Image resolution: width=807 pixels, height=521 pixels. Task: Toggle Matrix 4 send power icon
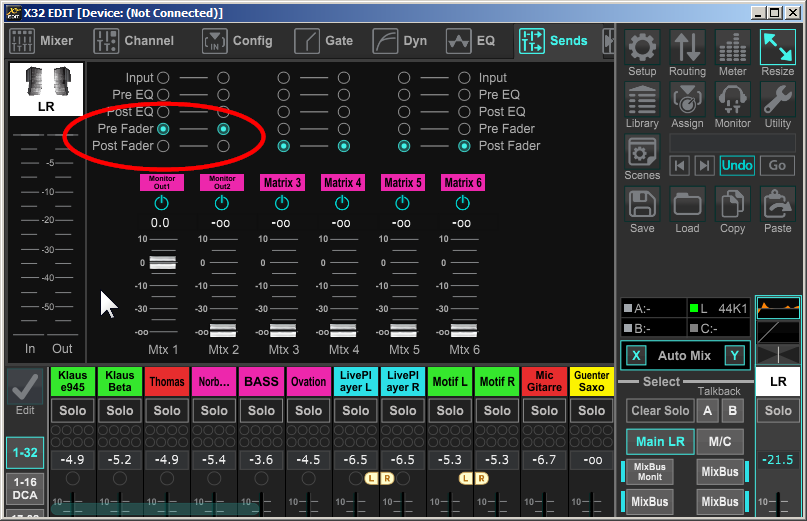click(x=342, y=203)
